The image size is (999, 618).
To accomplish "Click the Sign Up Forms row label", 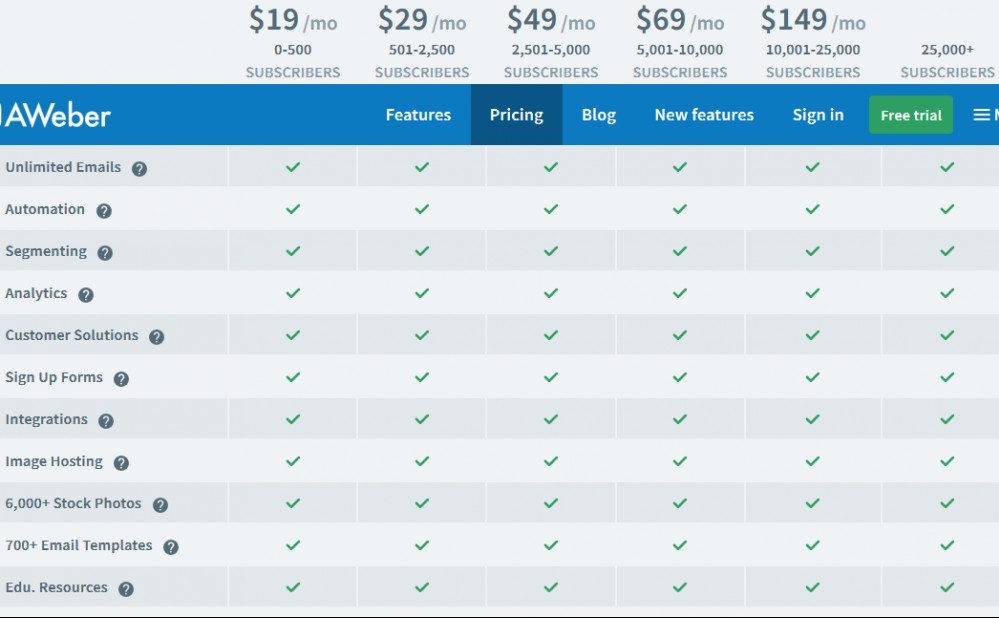I will click(x=54, y=377).
